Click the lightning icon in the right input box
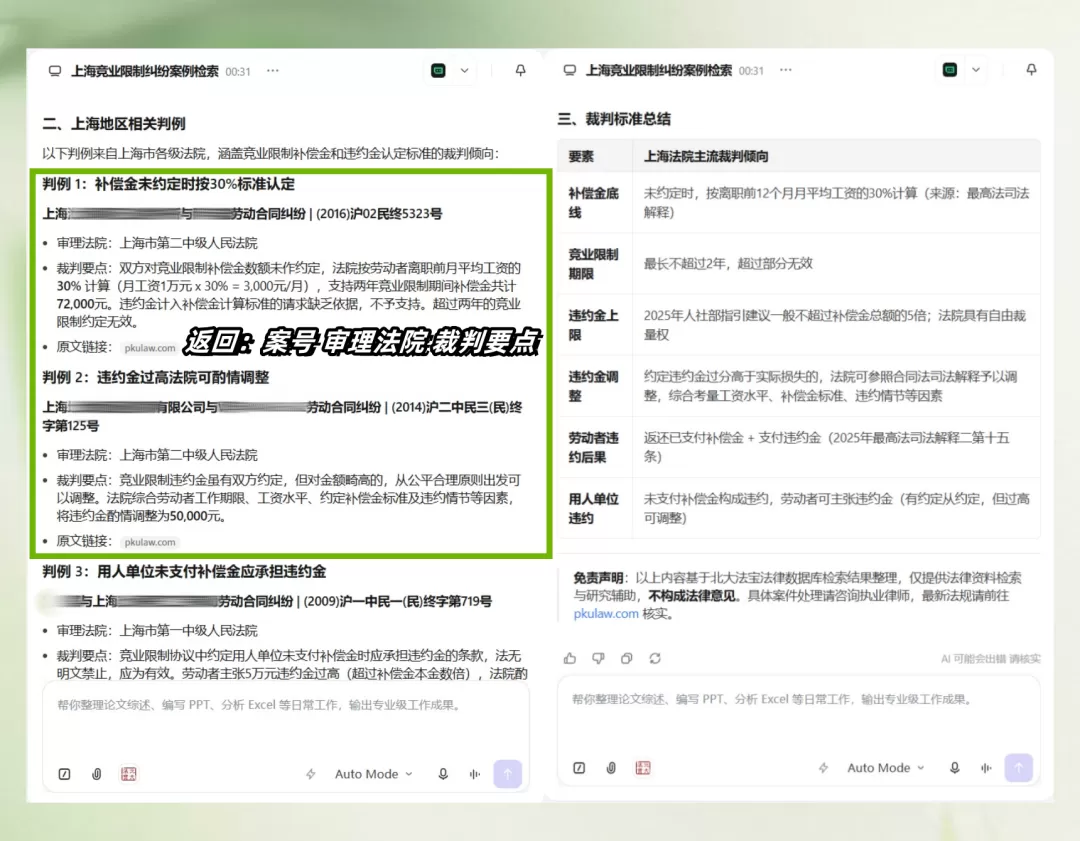Screen dimensions: 1080x841 823,768
